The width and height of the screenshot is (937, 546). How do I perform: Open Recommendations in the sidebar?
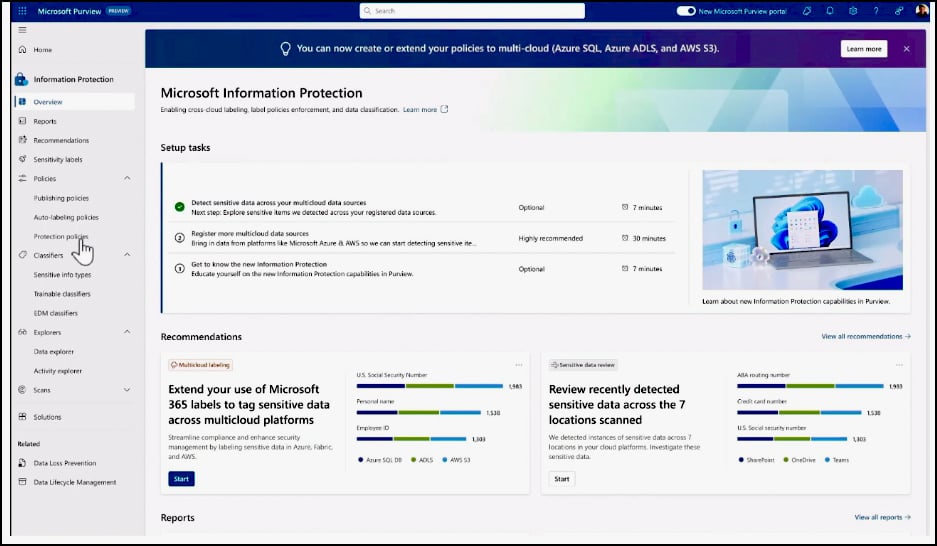(x=61, y=140)
